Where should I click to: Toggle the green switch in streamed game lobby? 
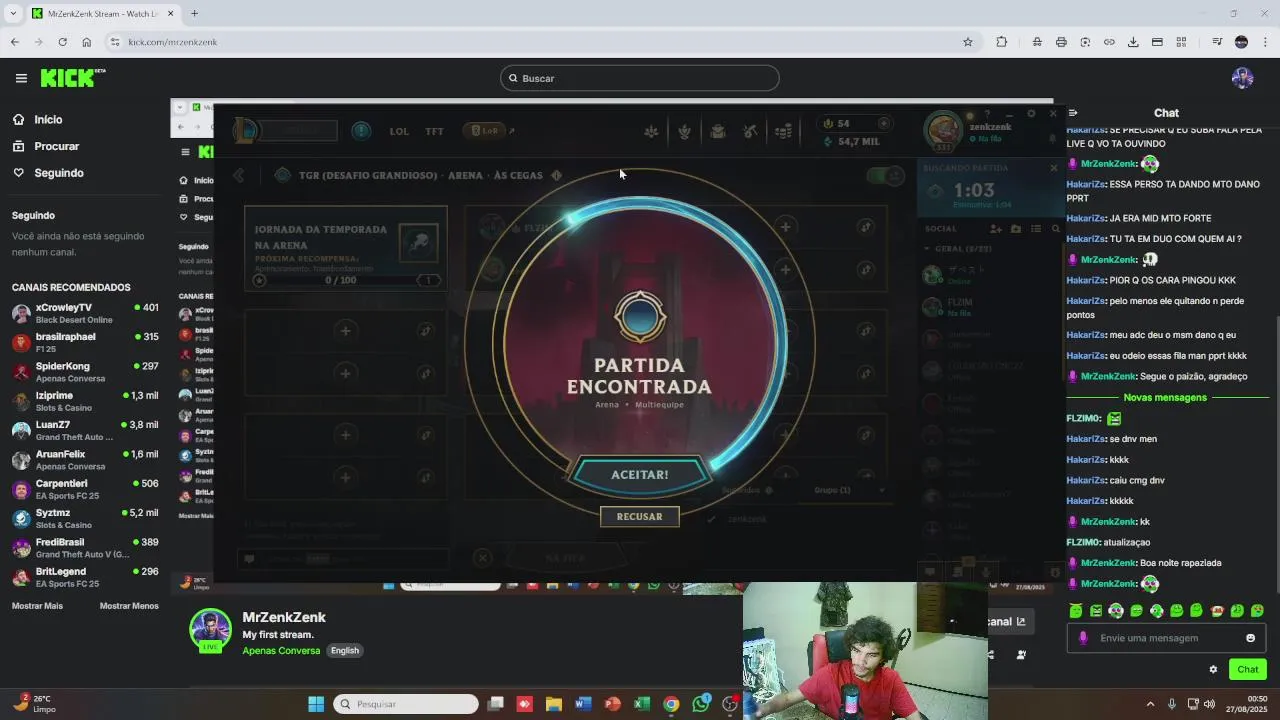tap(885, 176)
